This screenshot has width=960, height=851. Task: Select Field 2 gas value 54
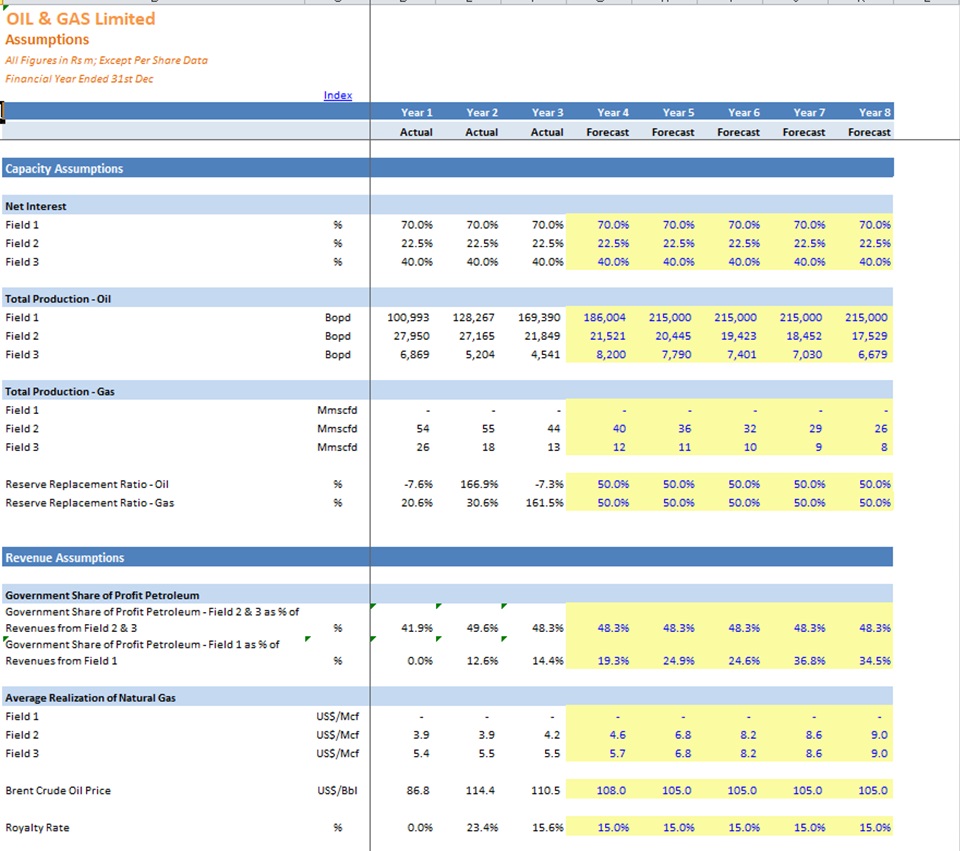[x=422, y=429]
